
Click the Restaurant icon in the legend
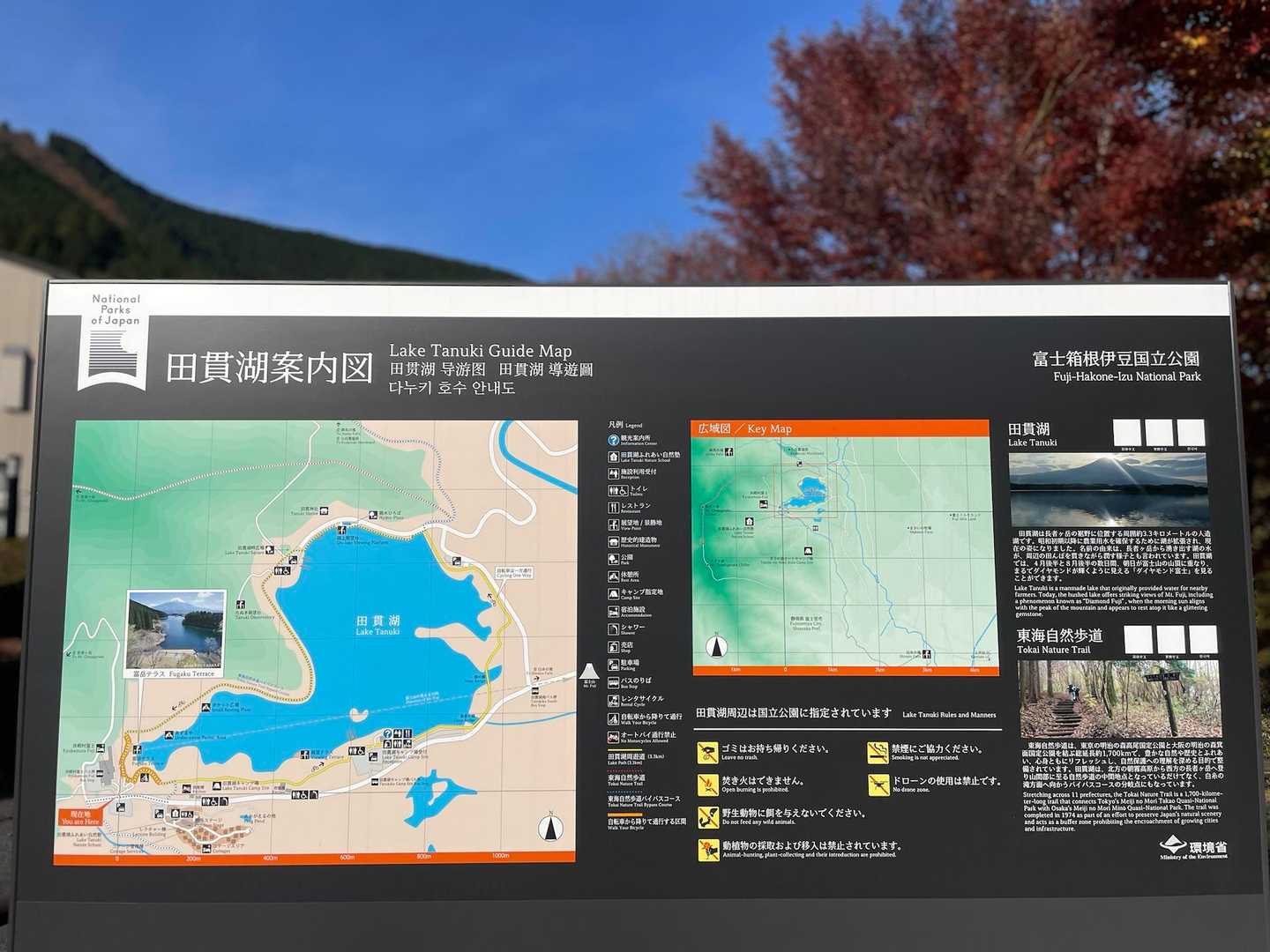click(613, 508)
